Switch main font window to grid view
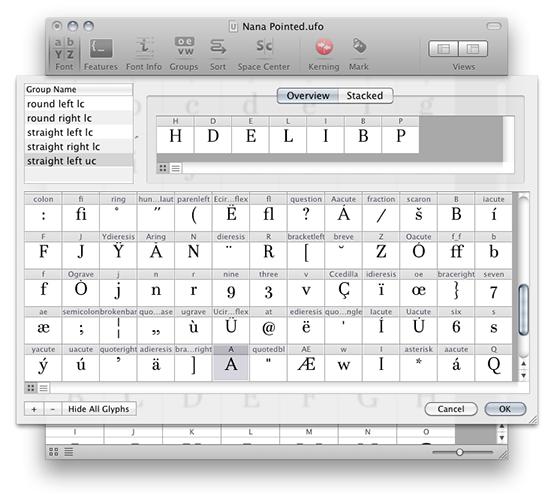This screenshot has width=557, height=499. coord(54,452)
